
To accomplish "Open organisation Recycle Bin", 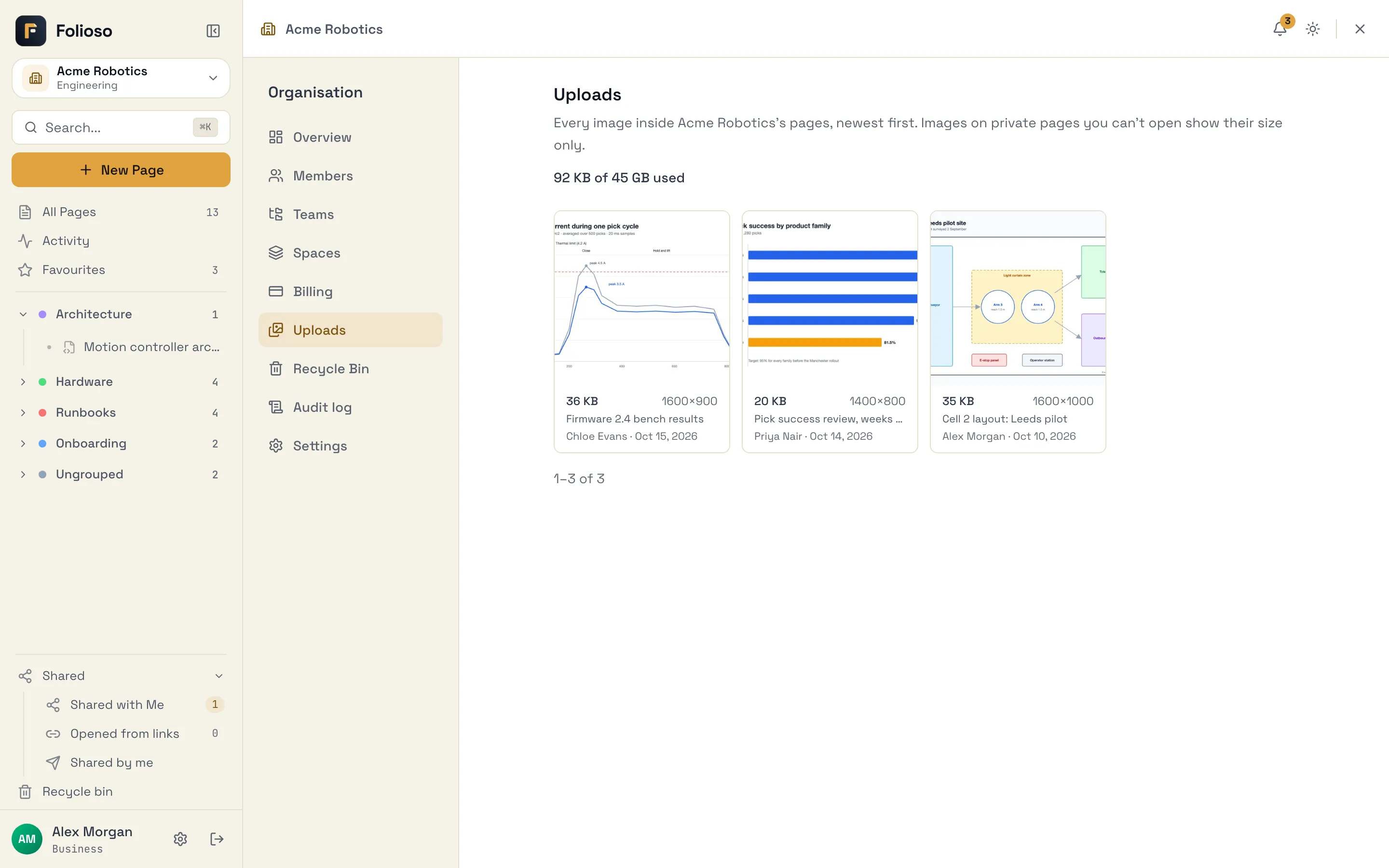I will [350, 368].
